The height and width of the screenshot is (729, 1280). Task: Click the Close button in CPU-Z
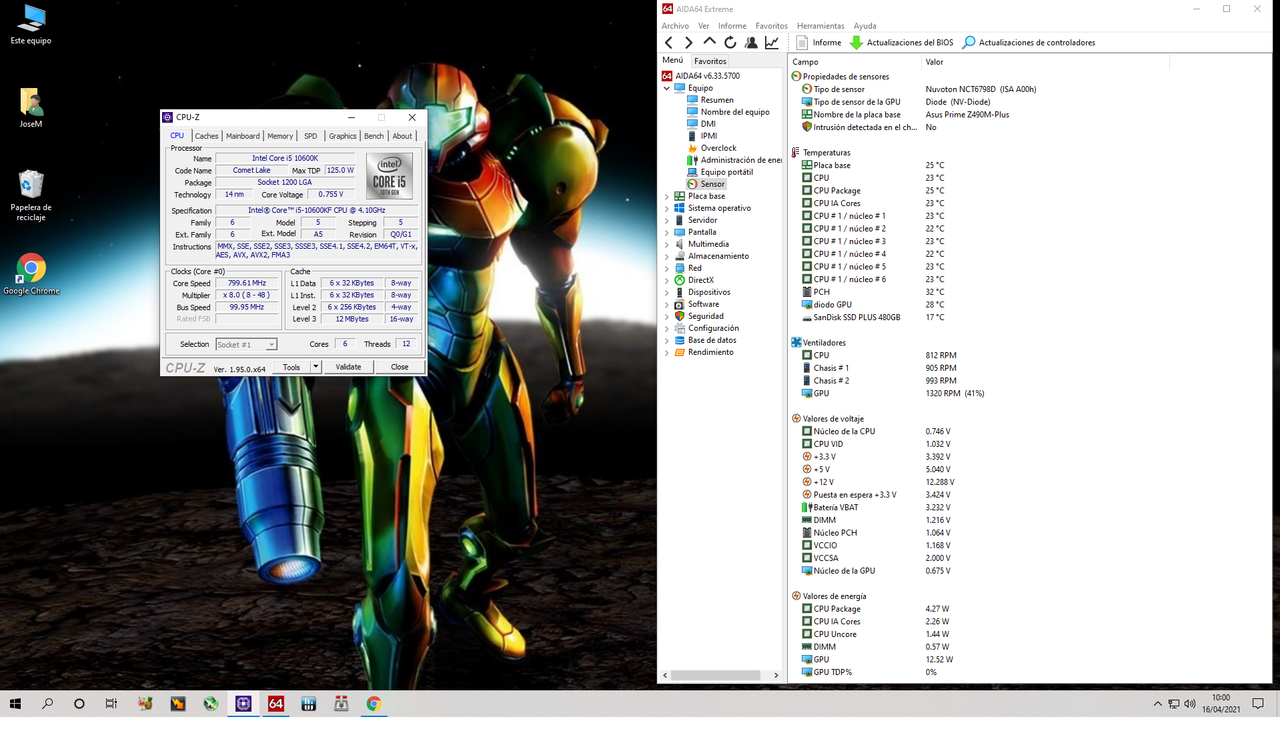[x=399, y=367]
